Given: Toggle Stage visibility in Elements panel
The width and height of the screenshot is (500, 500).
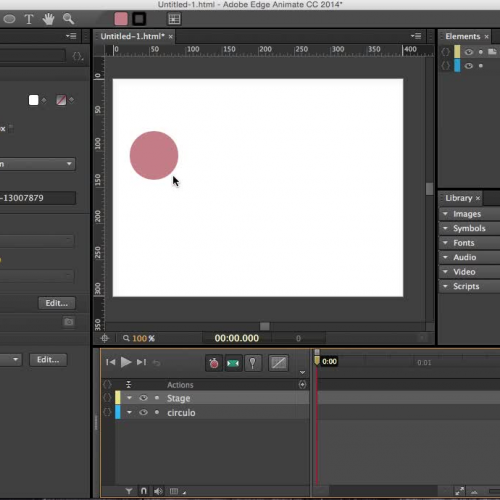Looking at the screenshot, I should (x=469, y=52).
